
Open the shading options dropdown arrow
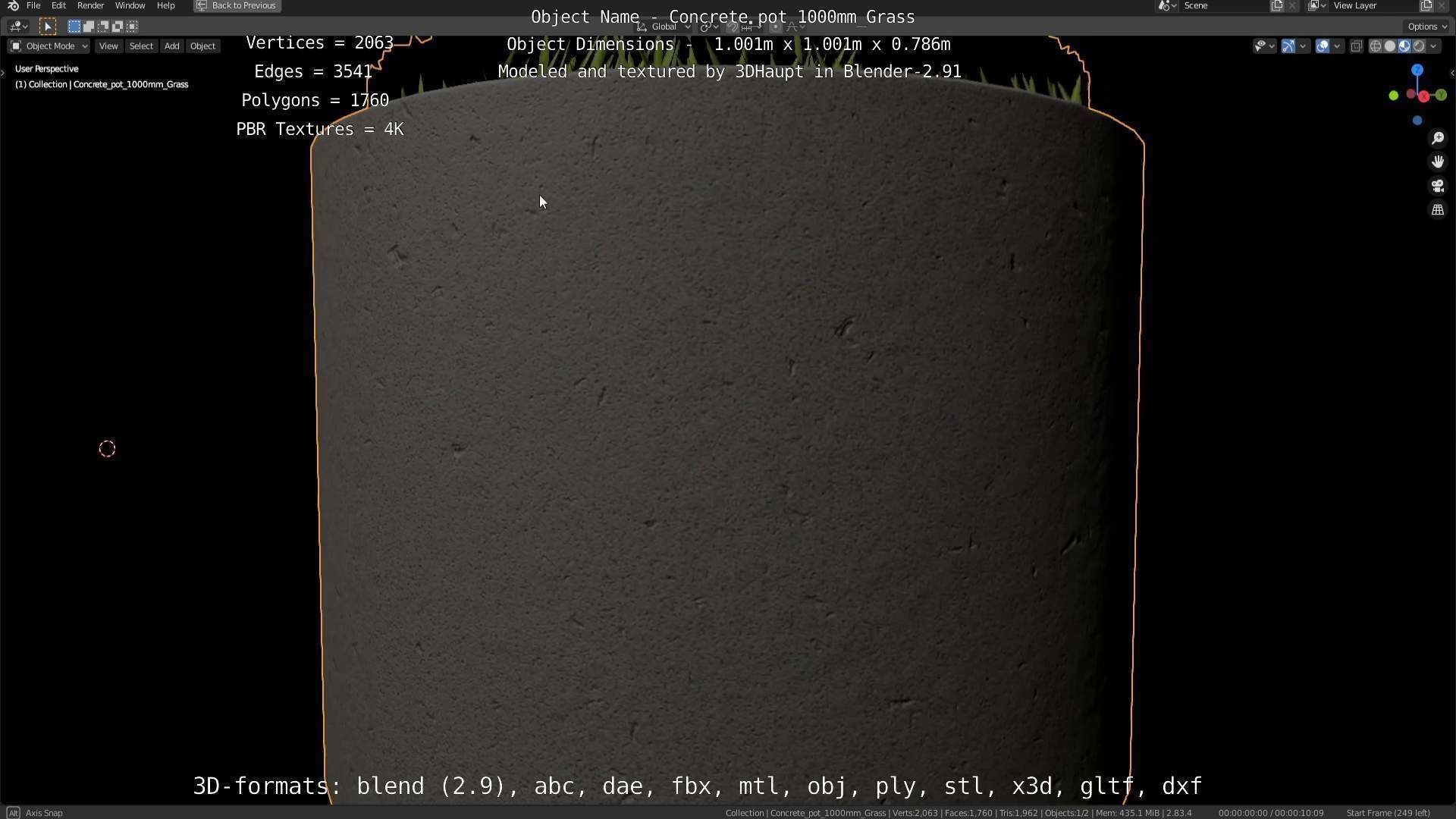[x=1433, y=46]
